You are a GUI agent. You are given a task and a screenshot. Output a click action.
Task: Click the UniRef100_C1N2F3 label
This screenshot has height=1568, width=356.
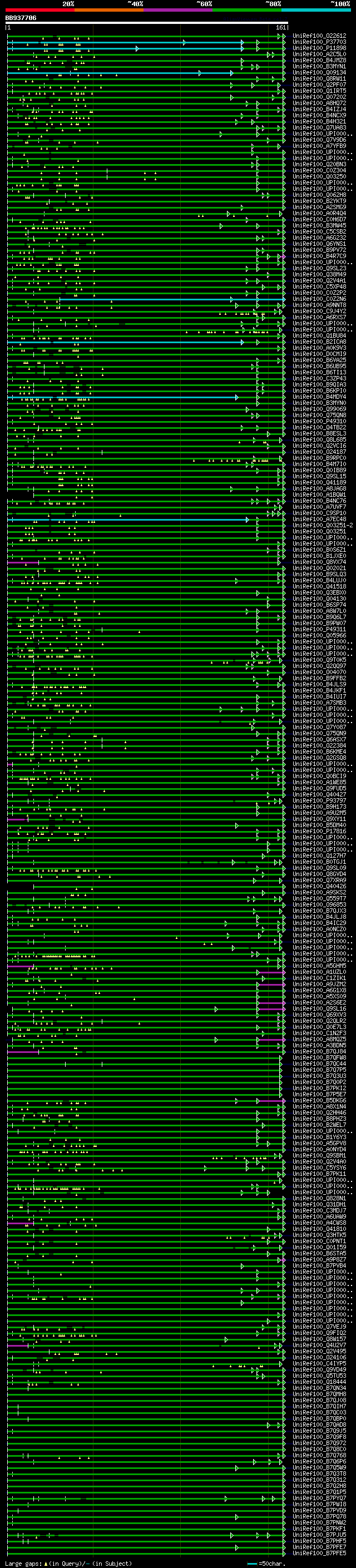(319, 1033)
